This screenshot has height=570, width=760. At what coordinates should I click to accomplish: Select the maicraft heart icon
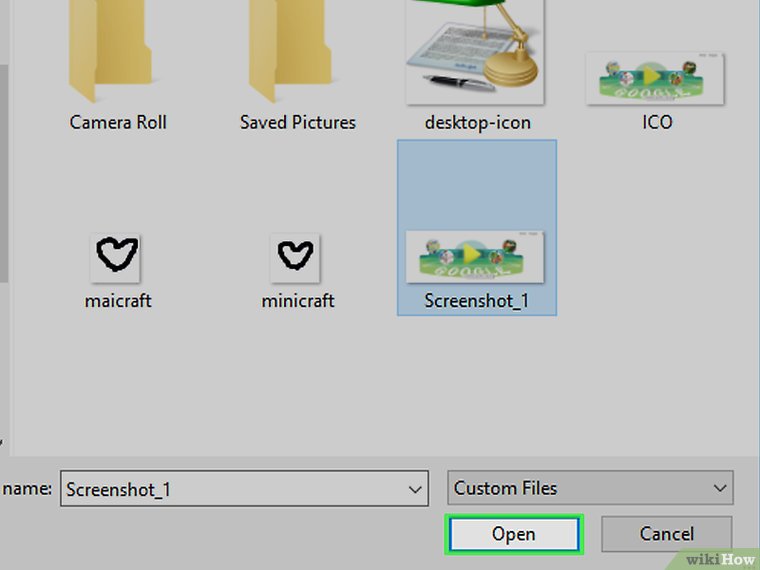coord(116,258)
